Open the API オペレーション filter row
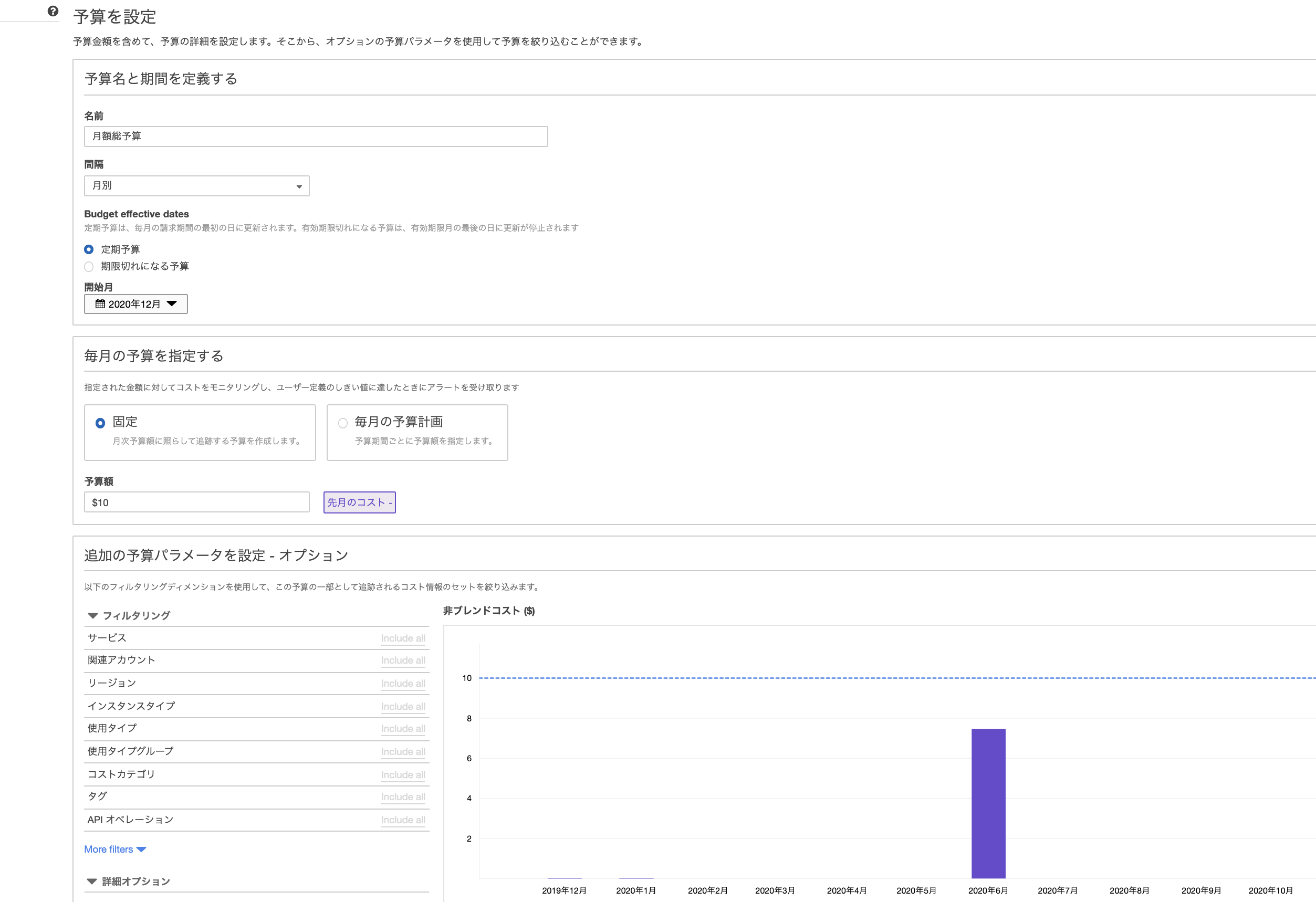This screenshot has width=1316, height=902. coord(130,820)
